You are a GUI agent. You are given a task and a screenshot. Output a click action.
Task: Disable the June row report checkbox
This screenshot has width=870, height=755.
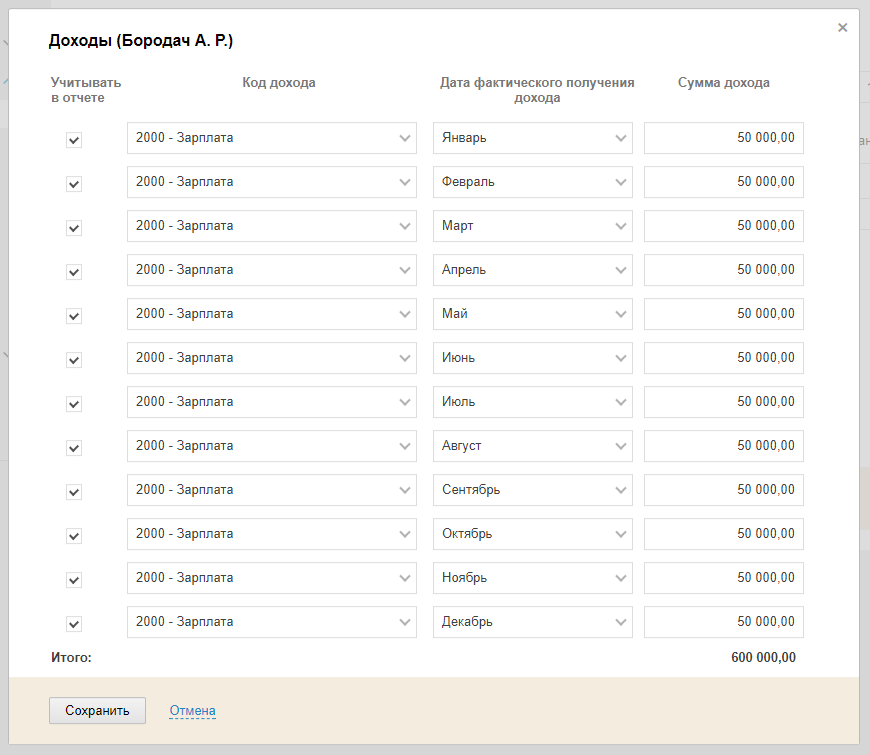point(74,360)
